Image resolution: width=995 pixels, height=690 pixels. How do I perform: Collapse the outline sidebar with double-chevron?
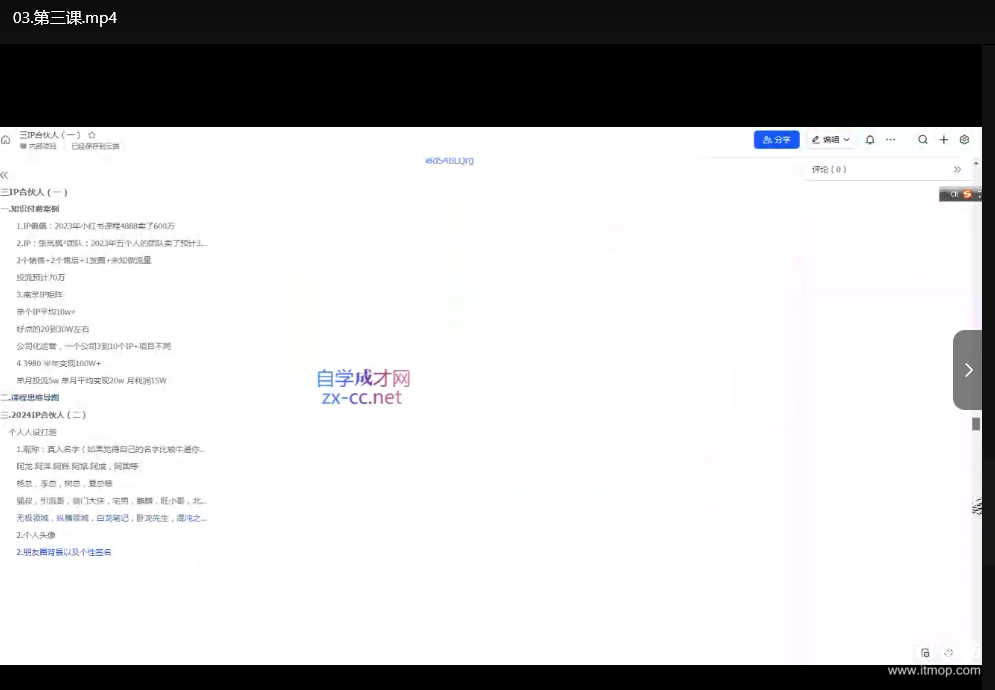pyautogui.click(x=5, y=175)
